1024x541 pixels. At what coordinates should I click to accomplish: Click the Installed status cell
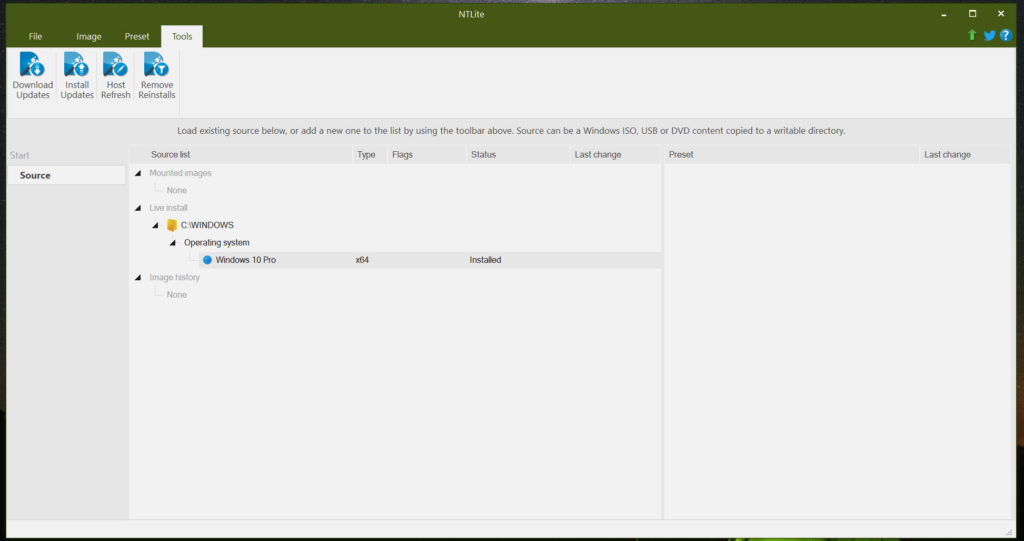click(x=485, y=260)
